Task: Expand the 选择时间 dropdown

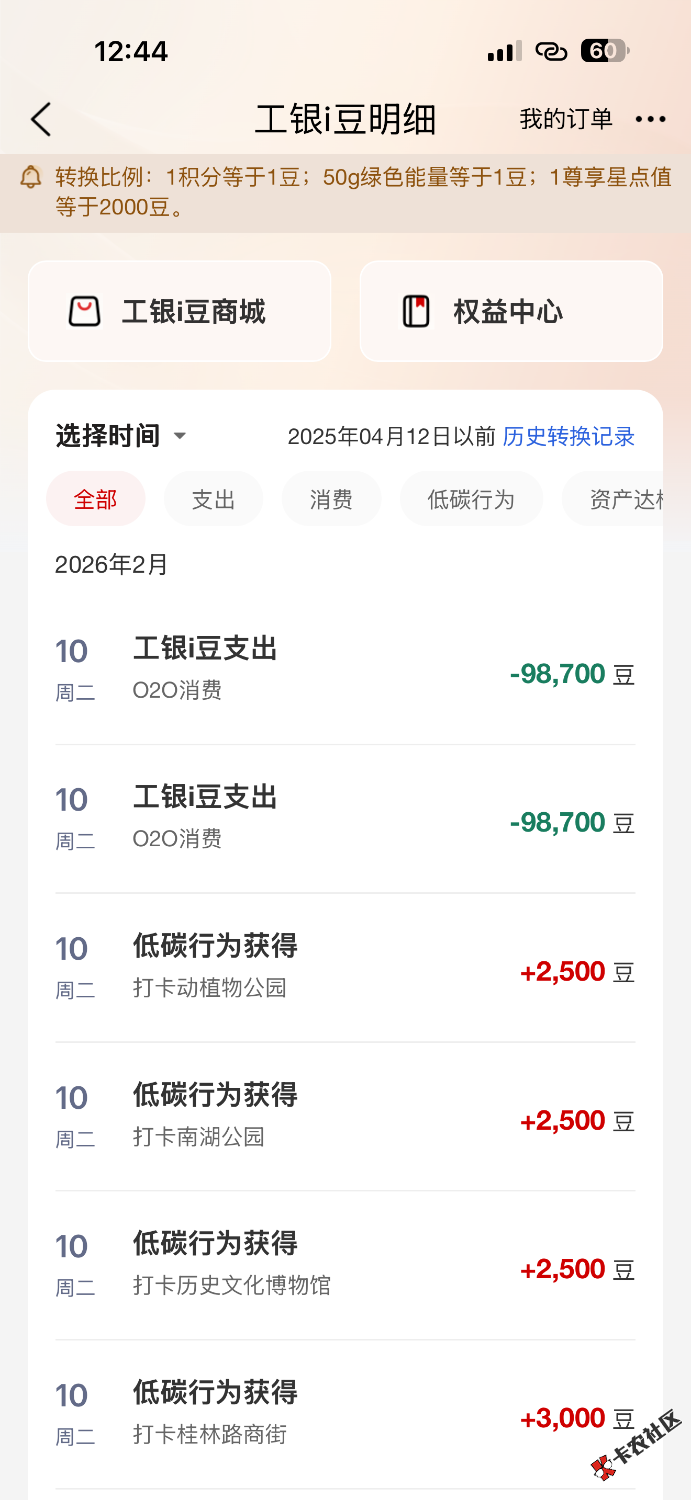Action: [121, 436]
